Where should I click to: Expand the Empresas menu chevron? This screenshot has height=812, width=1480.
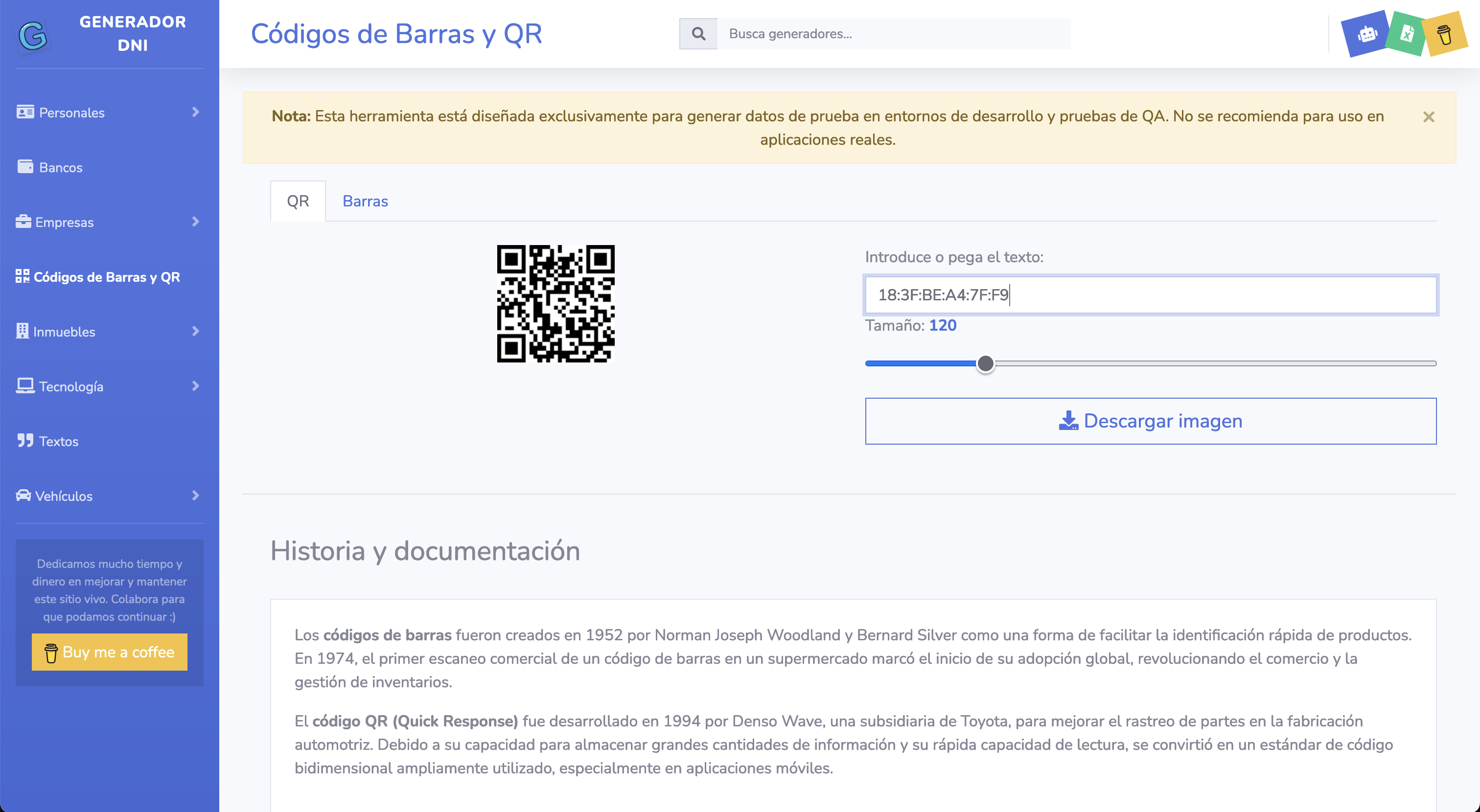pos(195,222)
